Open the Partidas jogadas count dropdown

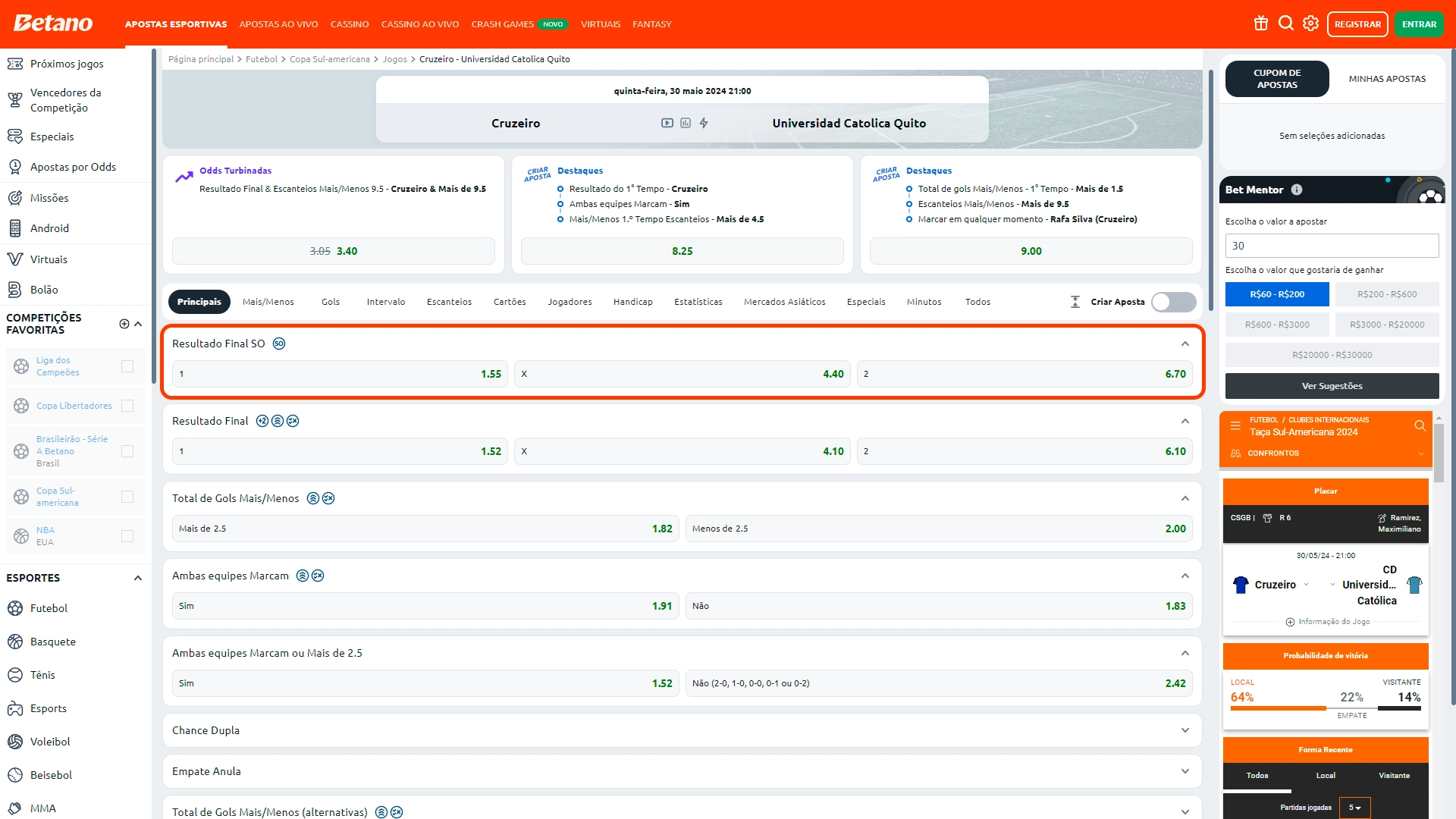[1354, 808]
